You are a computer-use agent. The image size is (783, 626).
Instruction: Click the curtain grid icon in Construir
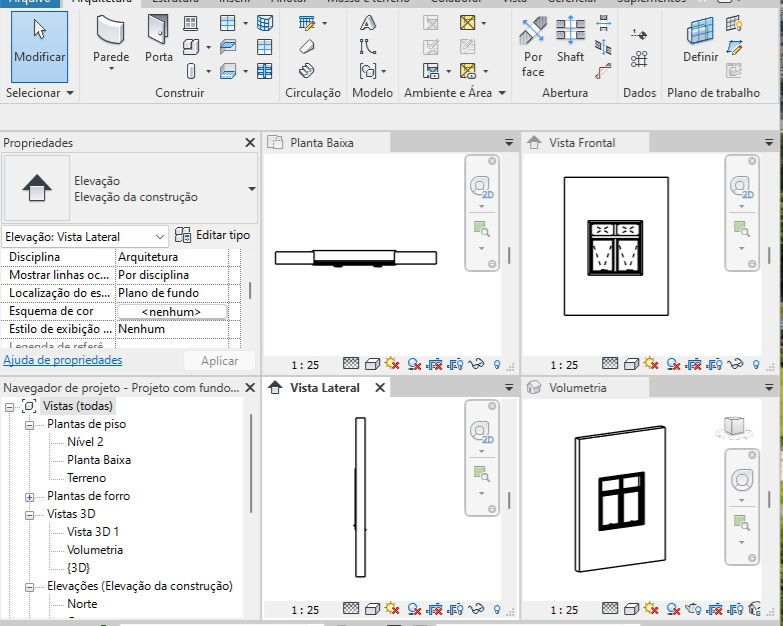[265, 47]
